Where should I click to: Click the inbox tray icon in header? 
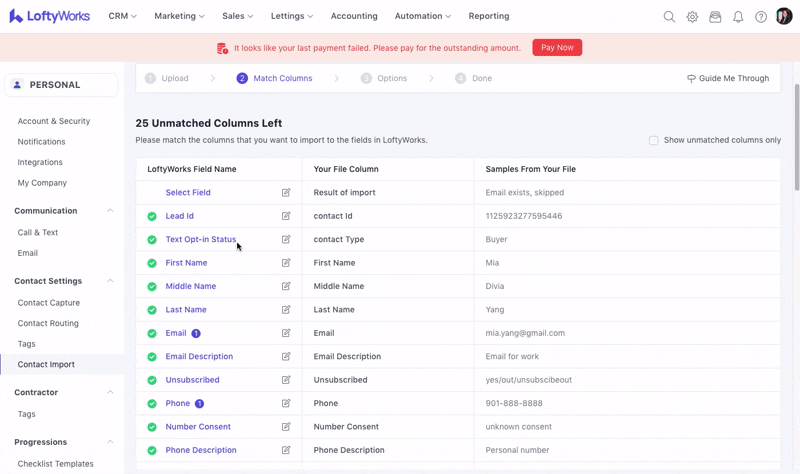pyautogui.click(x=715, y=17)
